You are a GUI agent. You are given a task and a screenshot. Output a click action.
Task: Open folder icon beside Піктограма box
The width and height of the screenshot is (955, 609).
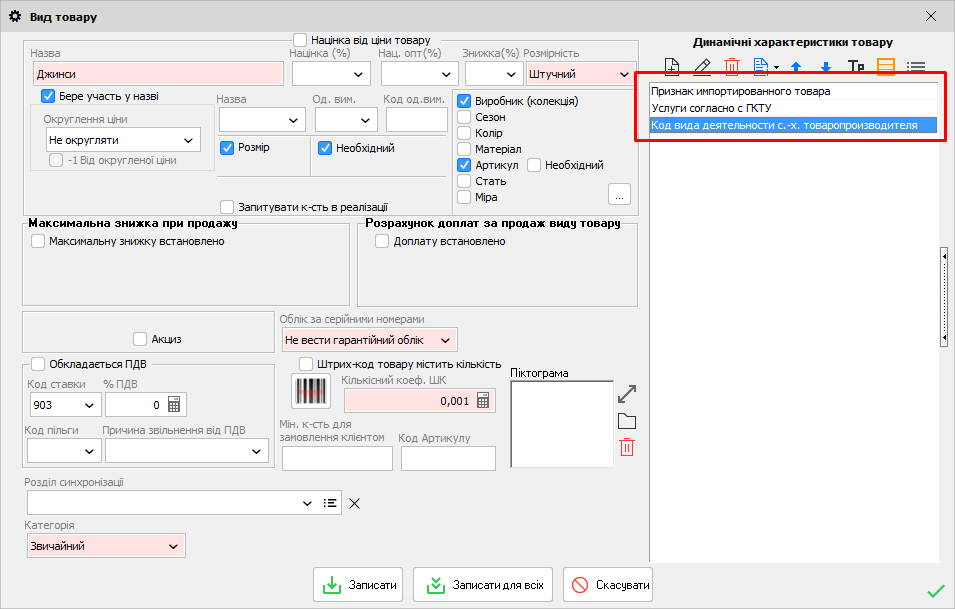pos(626,420)
